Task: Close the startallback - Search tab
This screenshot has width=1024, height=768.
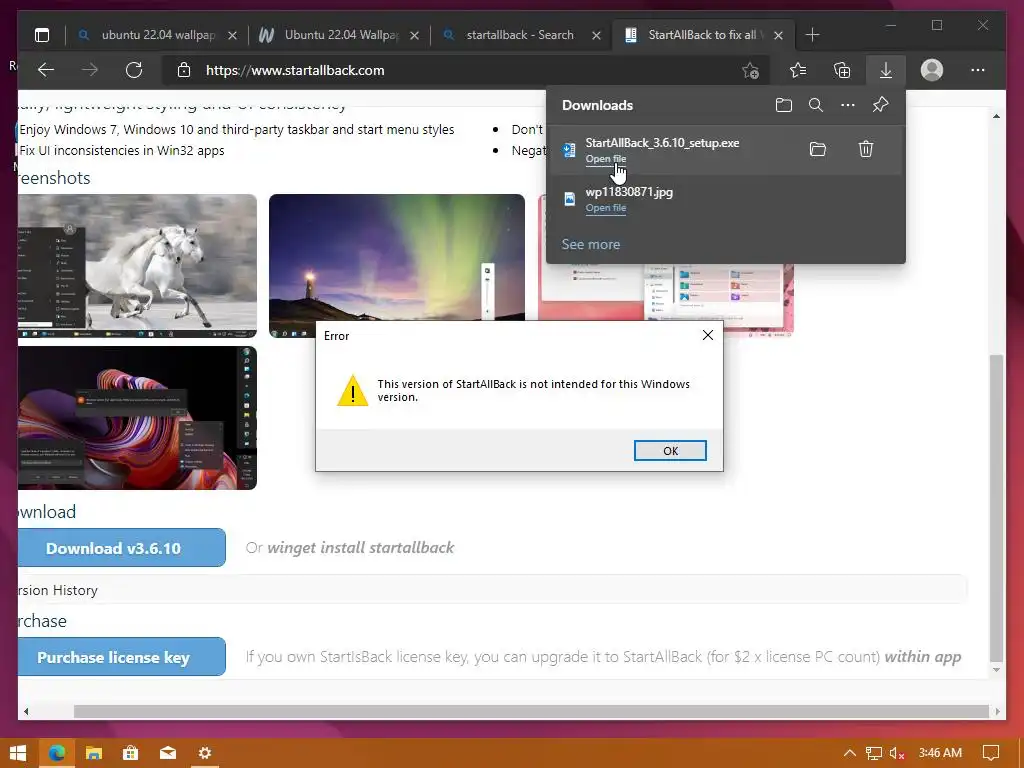Action: [x=596, y=35]
